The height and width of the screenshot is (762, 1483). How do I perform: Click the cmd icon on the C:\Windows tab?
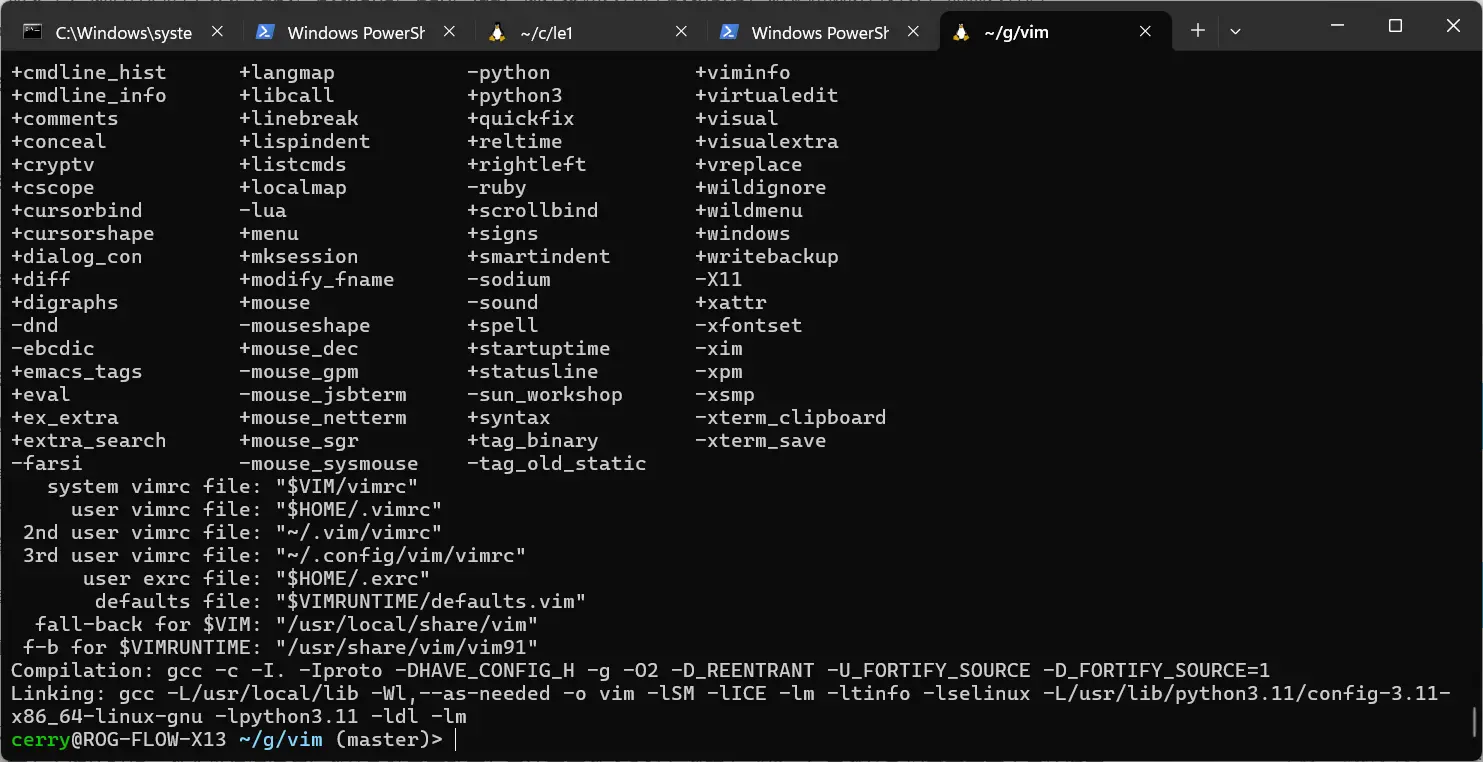(x=32, y=32)
